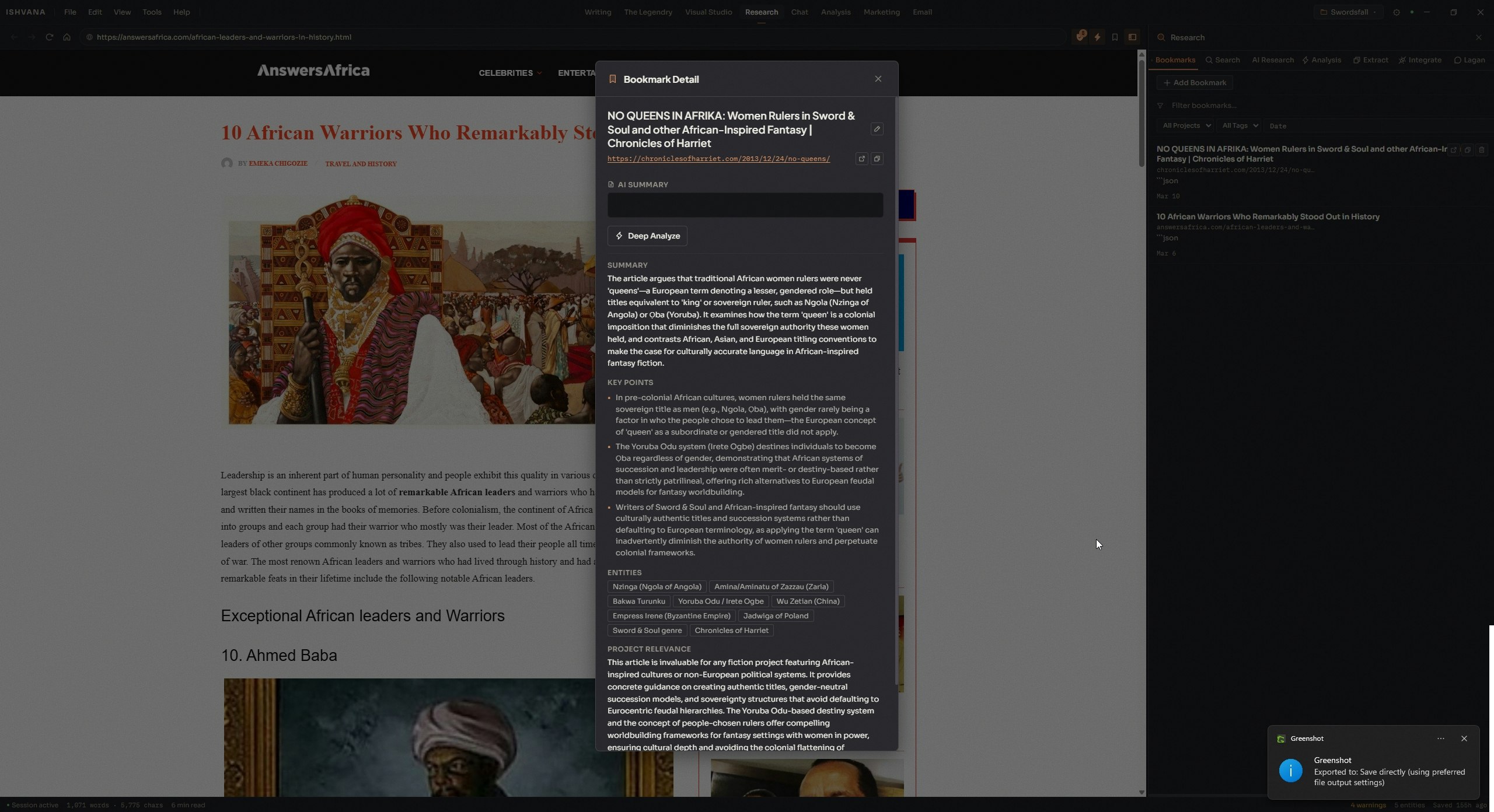Delete NO QUEENS bookmark trash icon
Image resolution: width=1494 pixels, height=812 pixels.
tap(1481, 150)
